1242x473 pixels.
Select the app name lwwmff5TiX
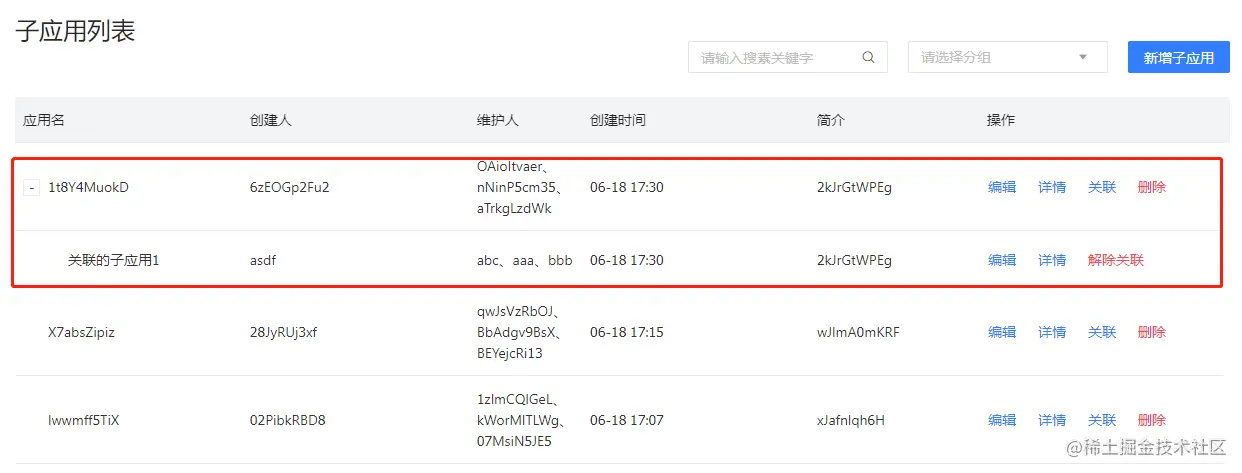click(x=84, y=420)
